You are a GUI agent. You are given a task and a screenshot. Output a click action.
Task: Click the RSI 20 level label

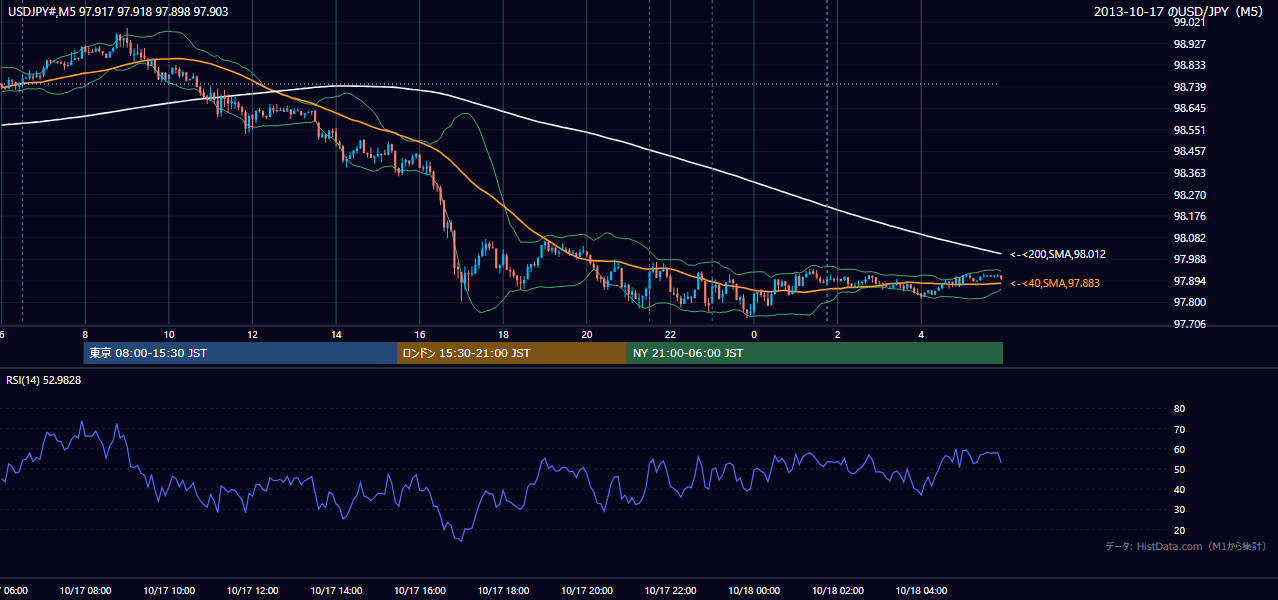[1179, 530]
